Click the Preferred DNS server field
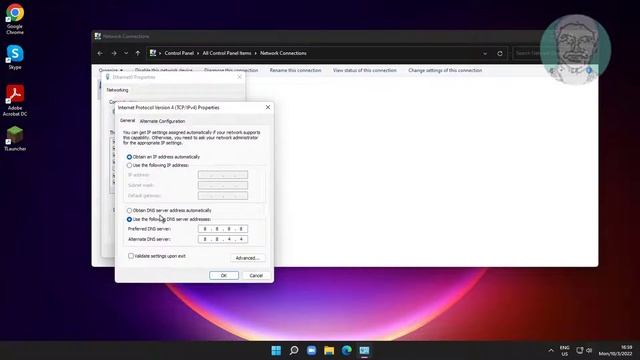Screen dimensions: 640x360 click(223, 229)
